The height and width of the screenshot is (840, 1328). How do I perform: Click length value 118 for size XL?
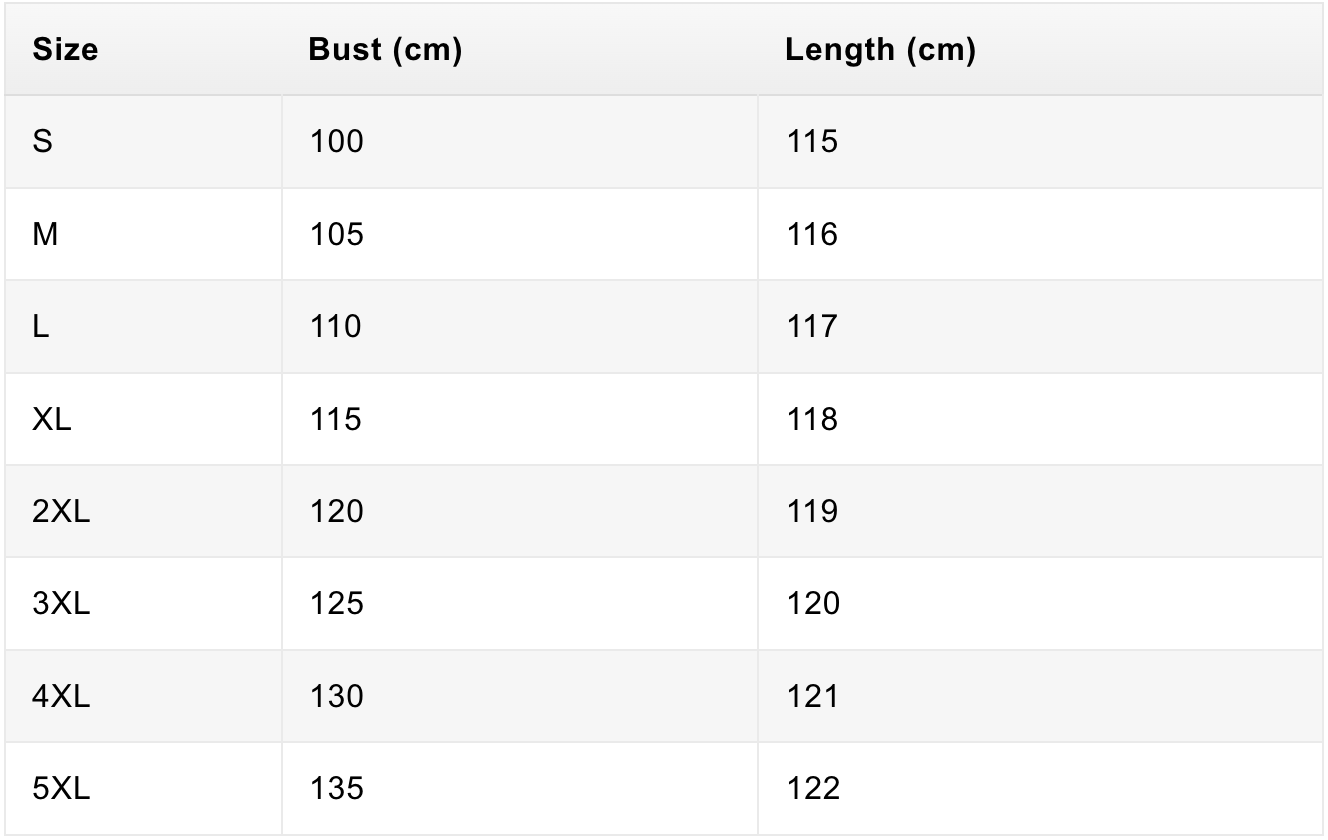click(x=812, y=420)
